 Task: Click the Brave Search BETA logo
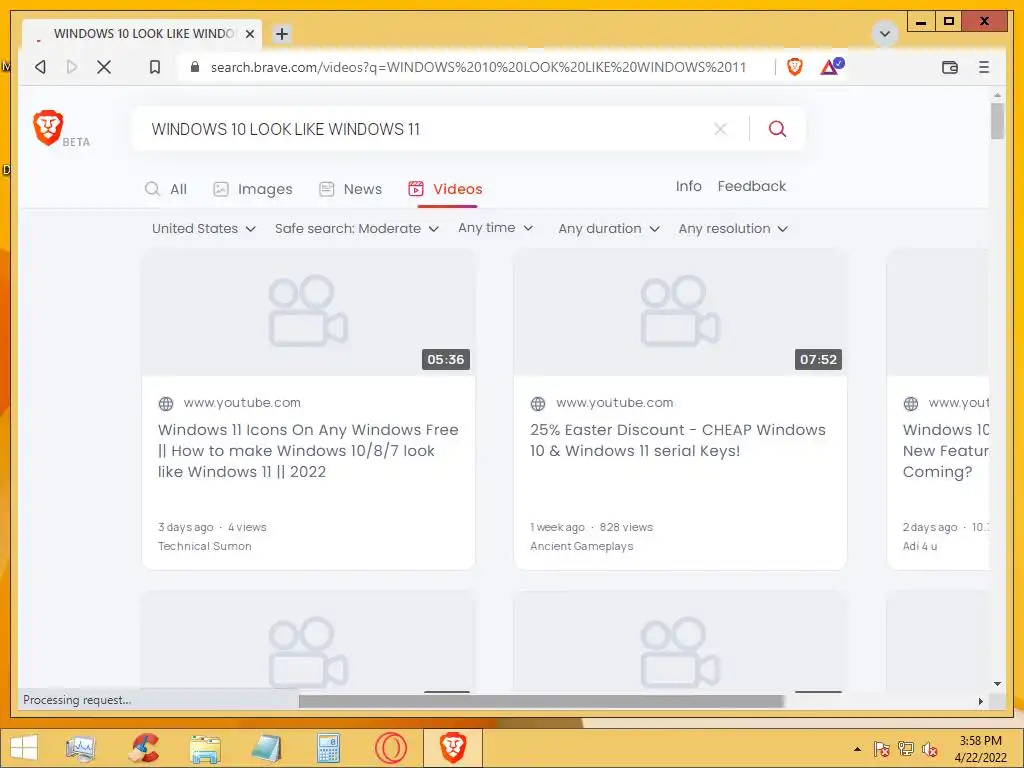[x=61, y=129]
